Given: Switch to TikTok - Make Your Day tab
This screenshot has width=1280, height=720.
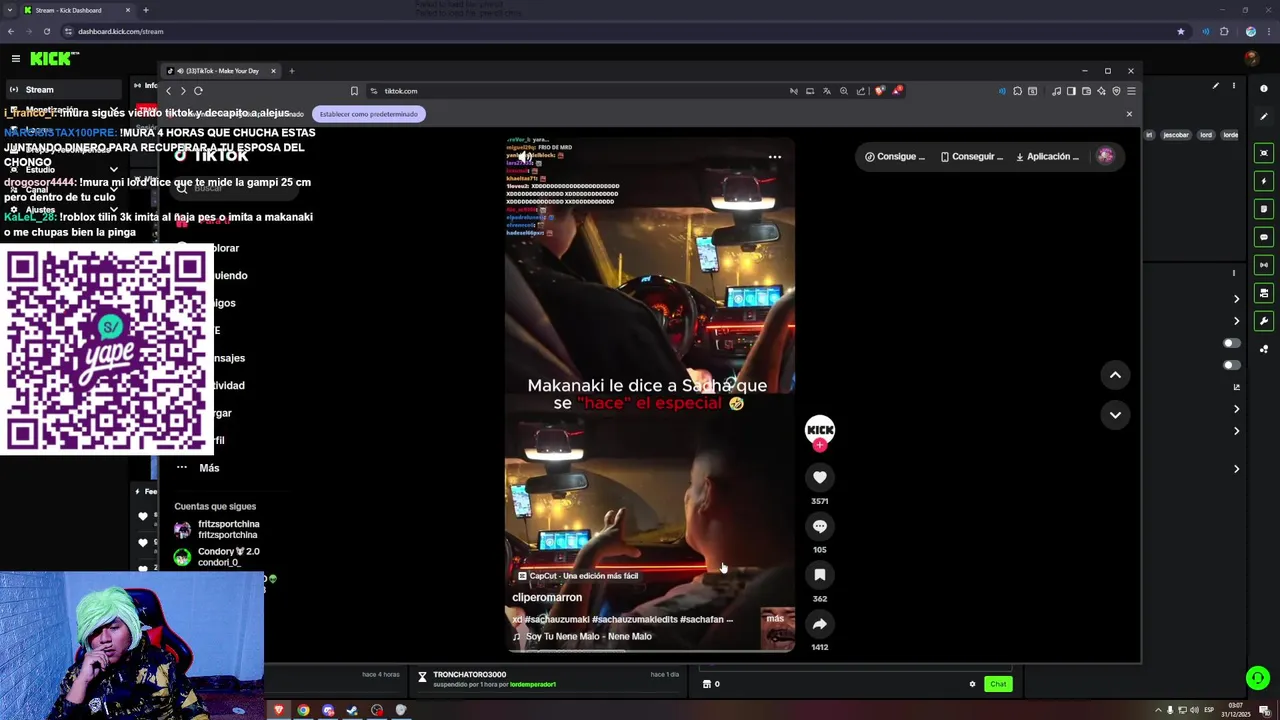Looking at the screenshot, I should 222,71.
